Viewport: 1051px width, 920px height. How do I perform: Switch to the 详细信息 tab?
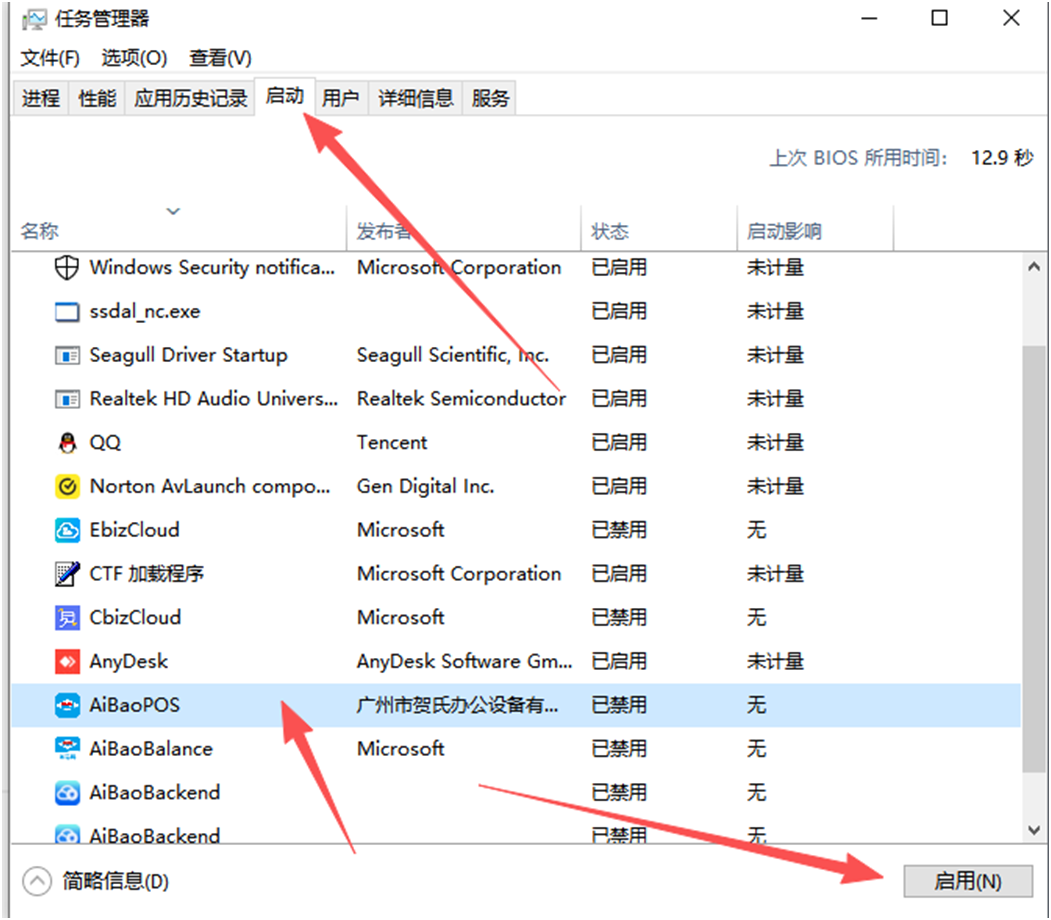click(x=415, y=98)
